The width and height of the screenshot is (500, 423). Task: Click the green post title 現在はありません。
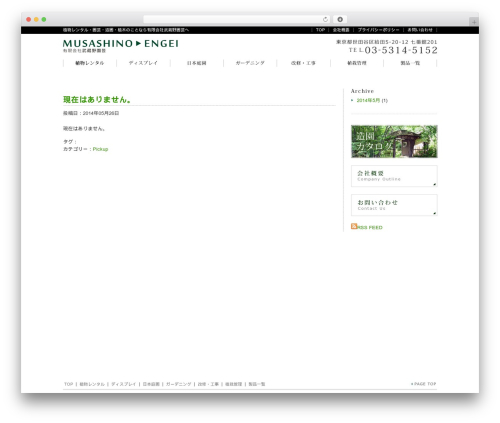[97, 99]
